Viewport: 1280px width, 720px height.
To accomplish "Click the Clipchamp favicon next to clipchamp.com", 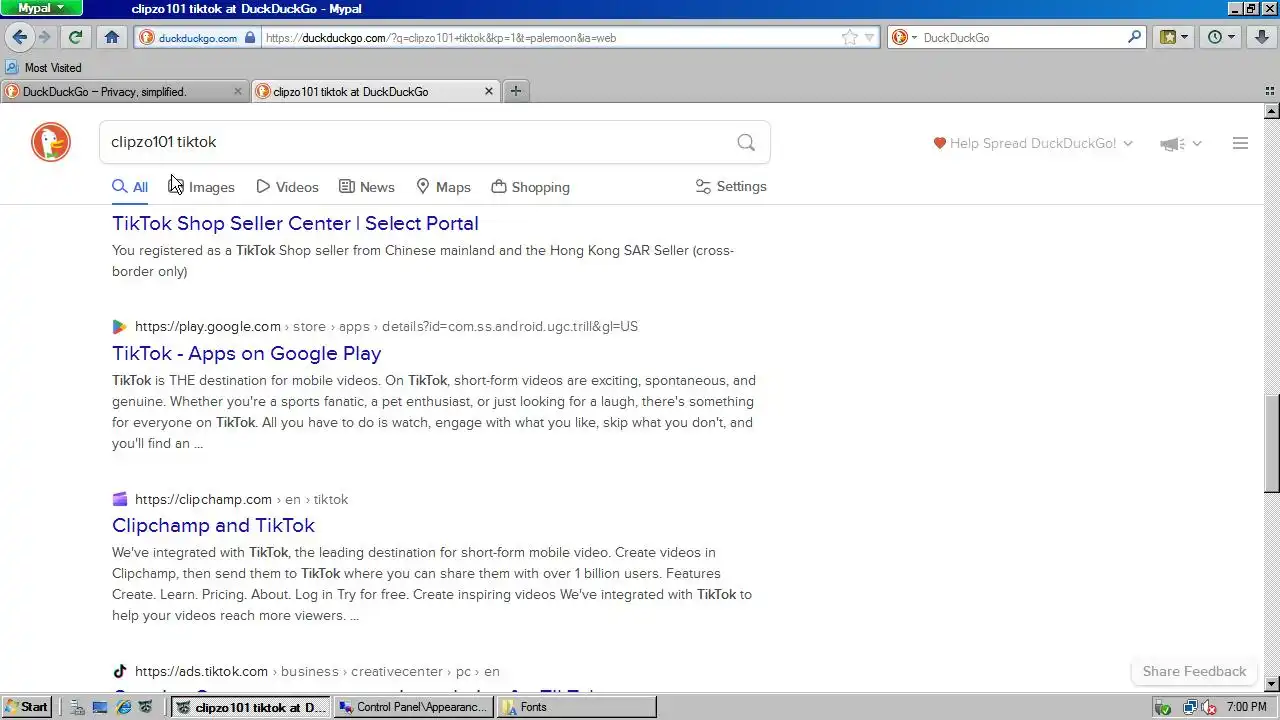I will point(120,499).
